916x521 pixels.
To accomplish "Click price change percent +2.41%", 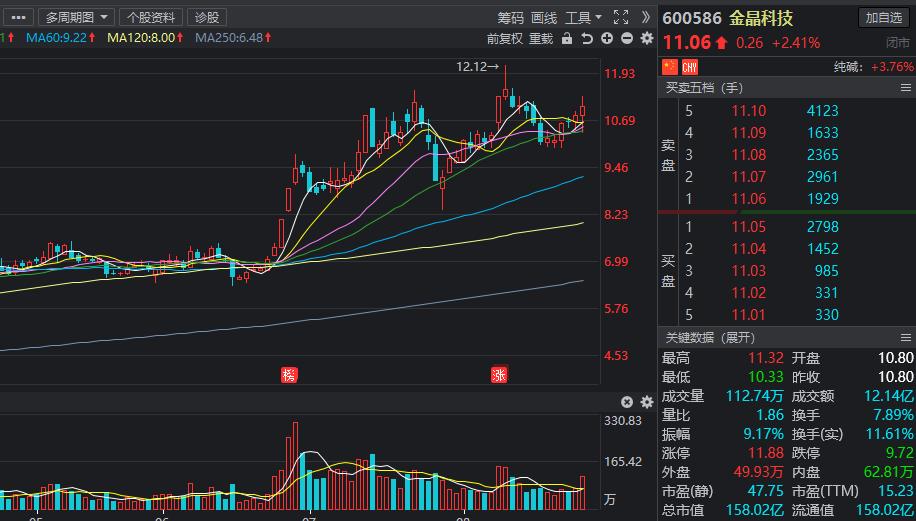I will (796, 43).
